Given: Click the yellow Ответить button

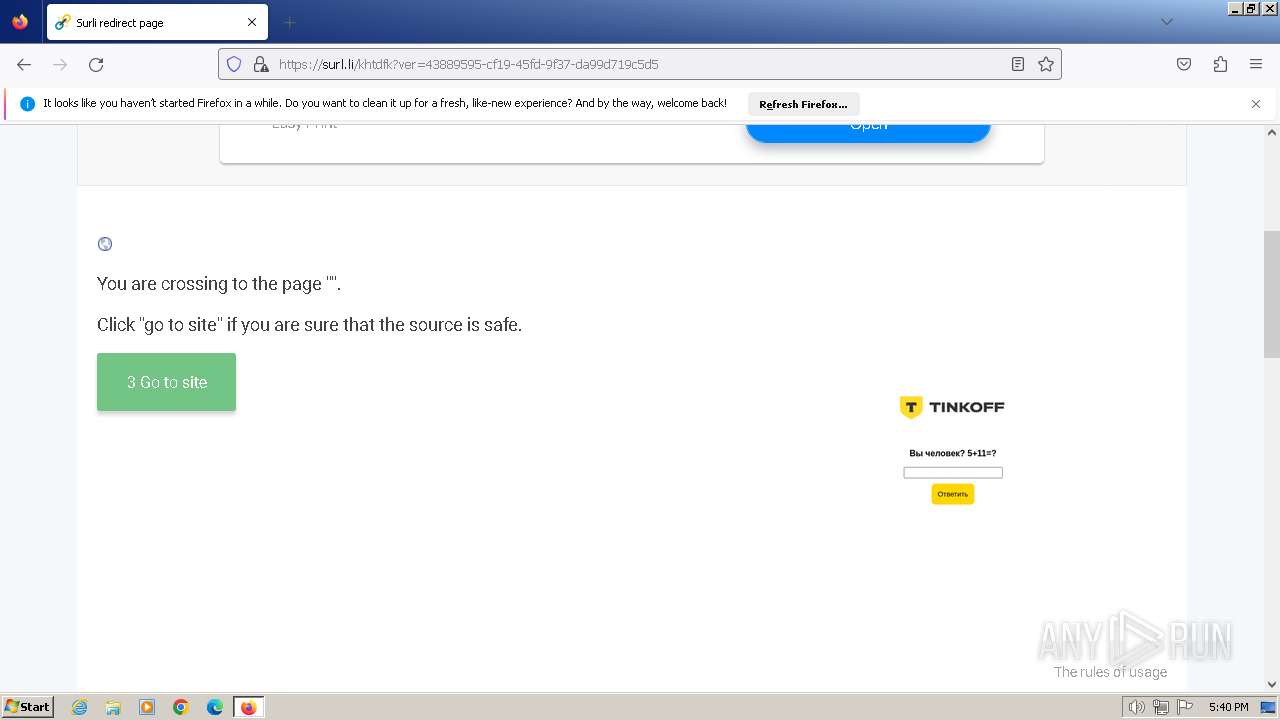Looking at the screenshot, I should [x=953, y=494].
